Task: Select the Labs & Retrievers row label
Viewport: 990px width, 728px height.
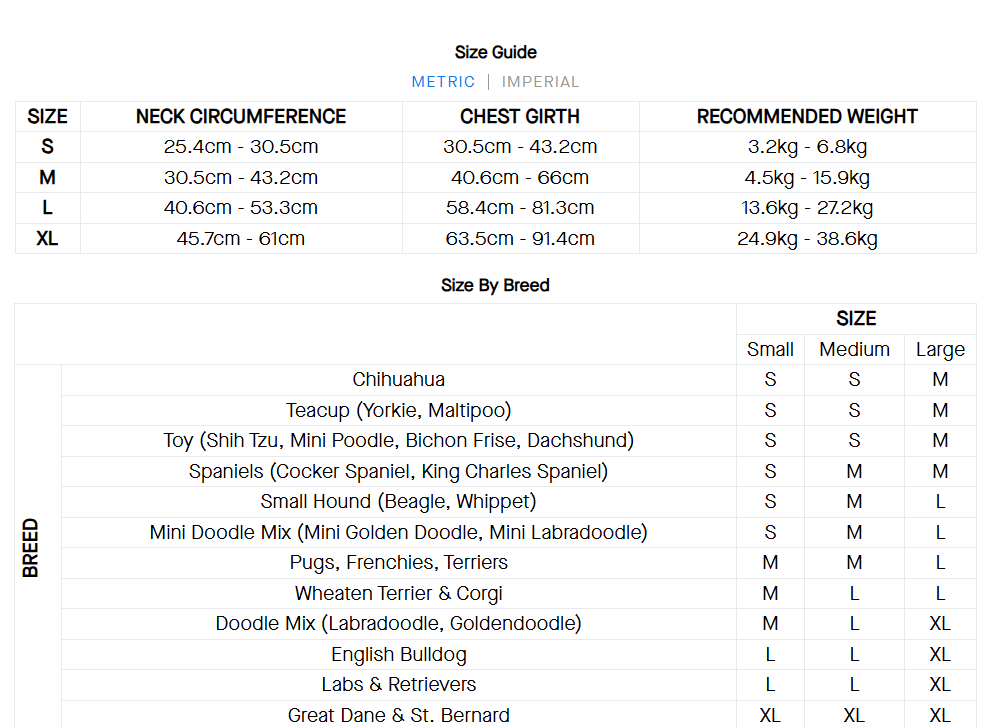Action: click(x=398, y=685)
